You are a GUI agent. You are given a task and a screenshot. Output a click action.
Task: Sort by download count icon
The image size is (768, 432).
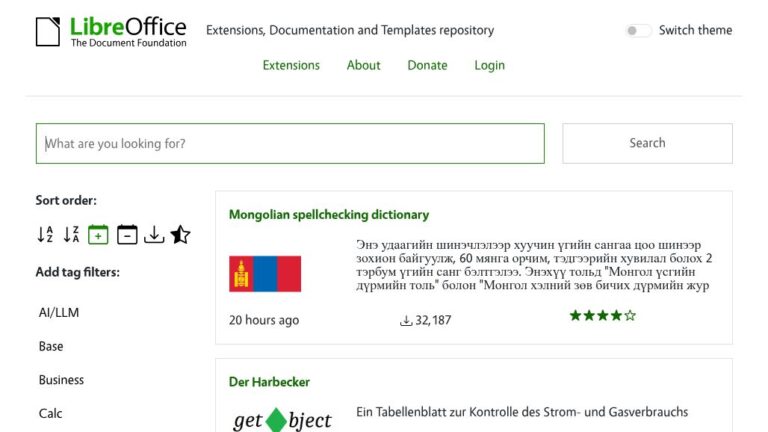(x=154, y=235)
